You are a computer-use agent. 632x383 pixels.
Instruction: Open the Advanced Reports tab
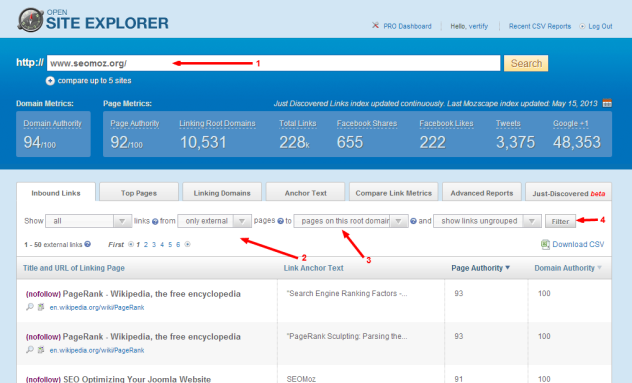pos(482,193)
